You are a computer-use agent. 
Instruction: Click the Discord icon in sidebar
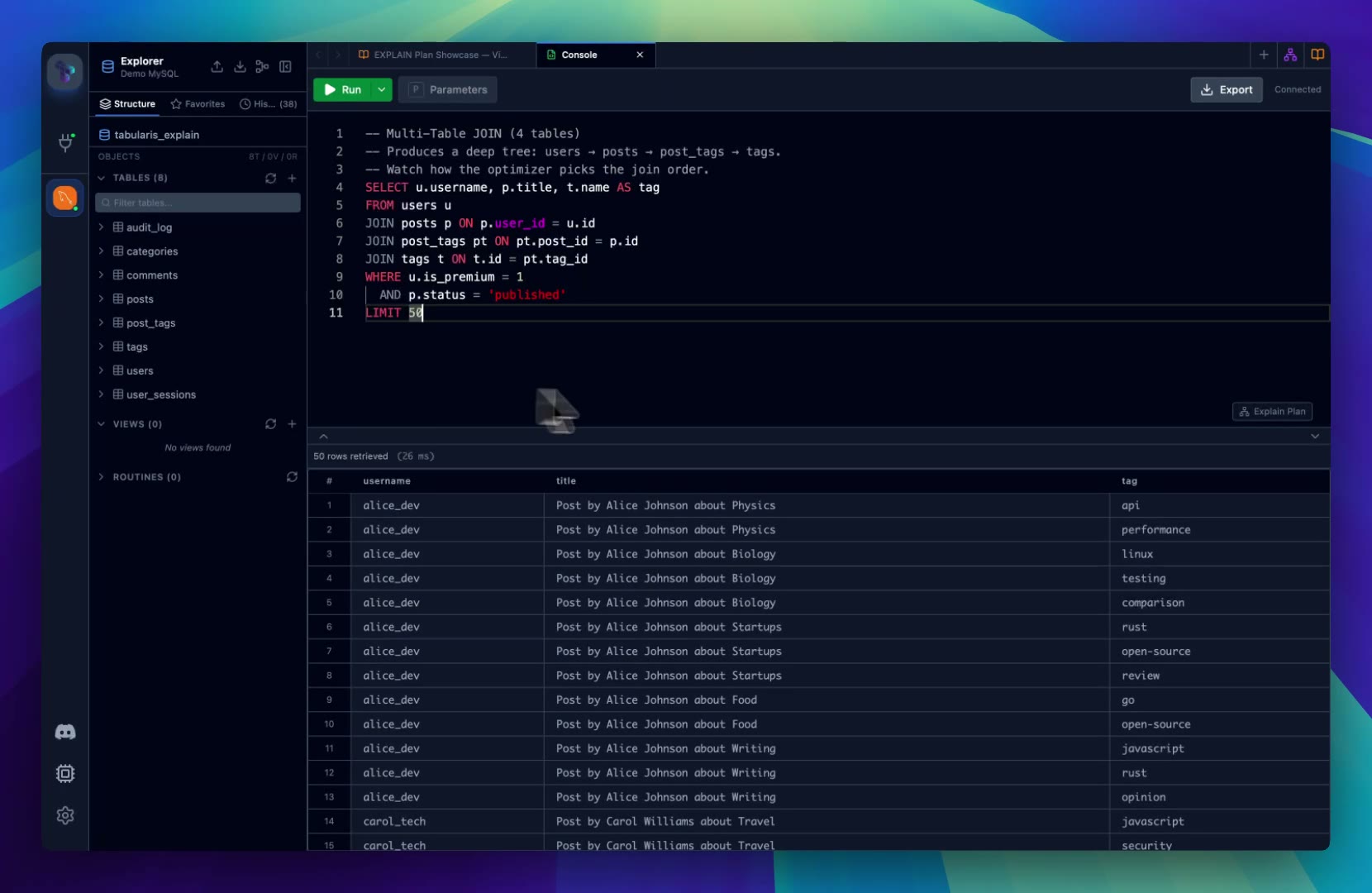point(65,732)
